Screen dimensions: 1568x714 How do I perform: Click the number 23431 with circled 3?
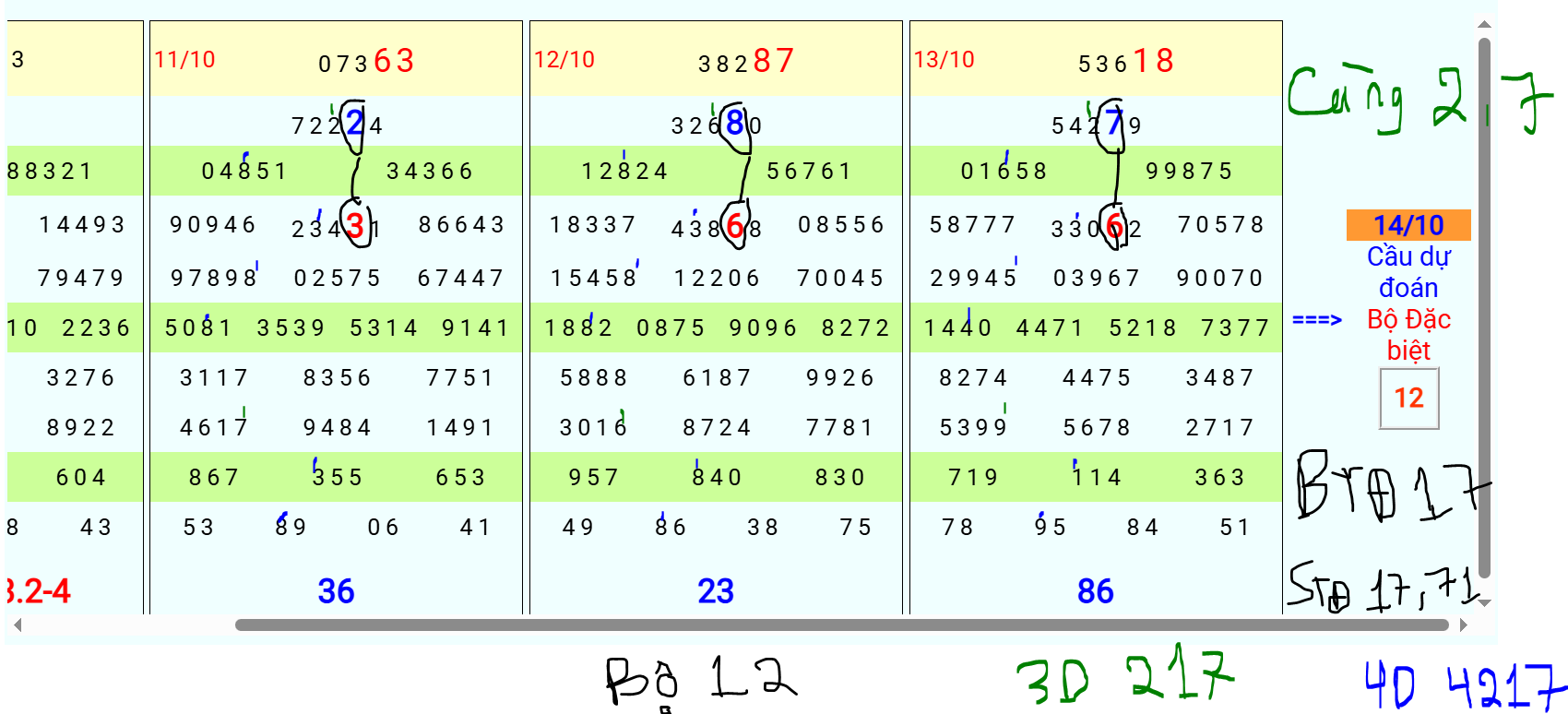[337, 226]
